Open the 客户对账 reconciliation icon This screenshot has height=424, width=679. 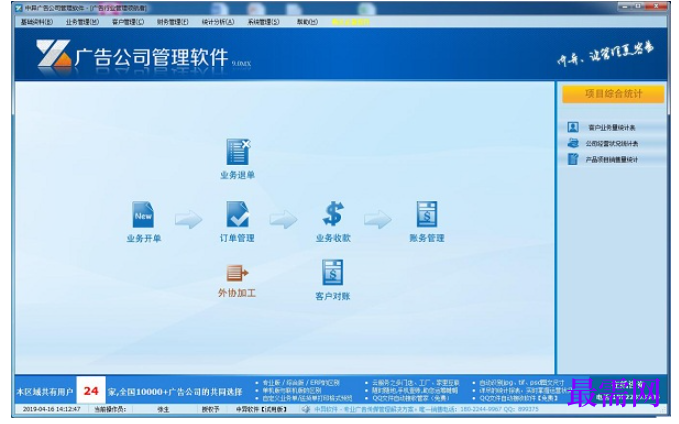333,272
